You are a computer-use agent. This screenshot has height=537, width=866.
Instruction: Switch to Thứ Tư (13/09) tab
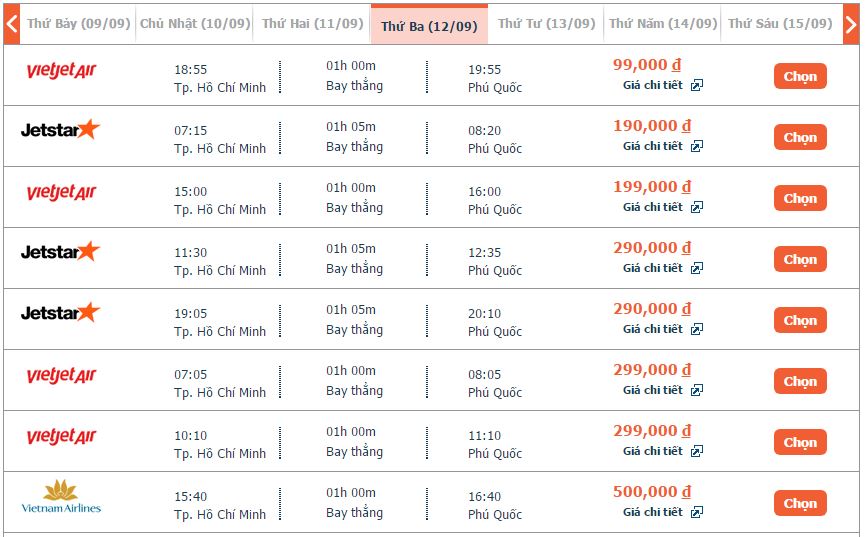click(x=546, y=24)
